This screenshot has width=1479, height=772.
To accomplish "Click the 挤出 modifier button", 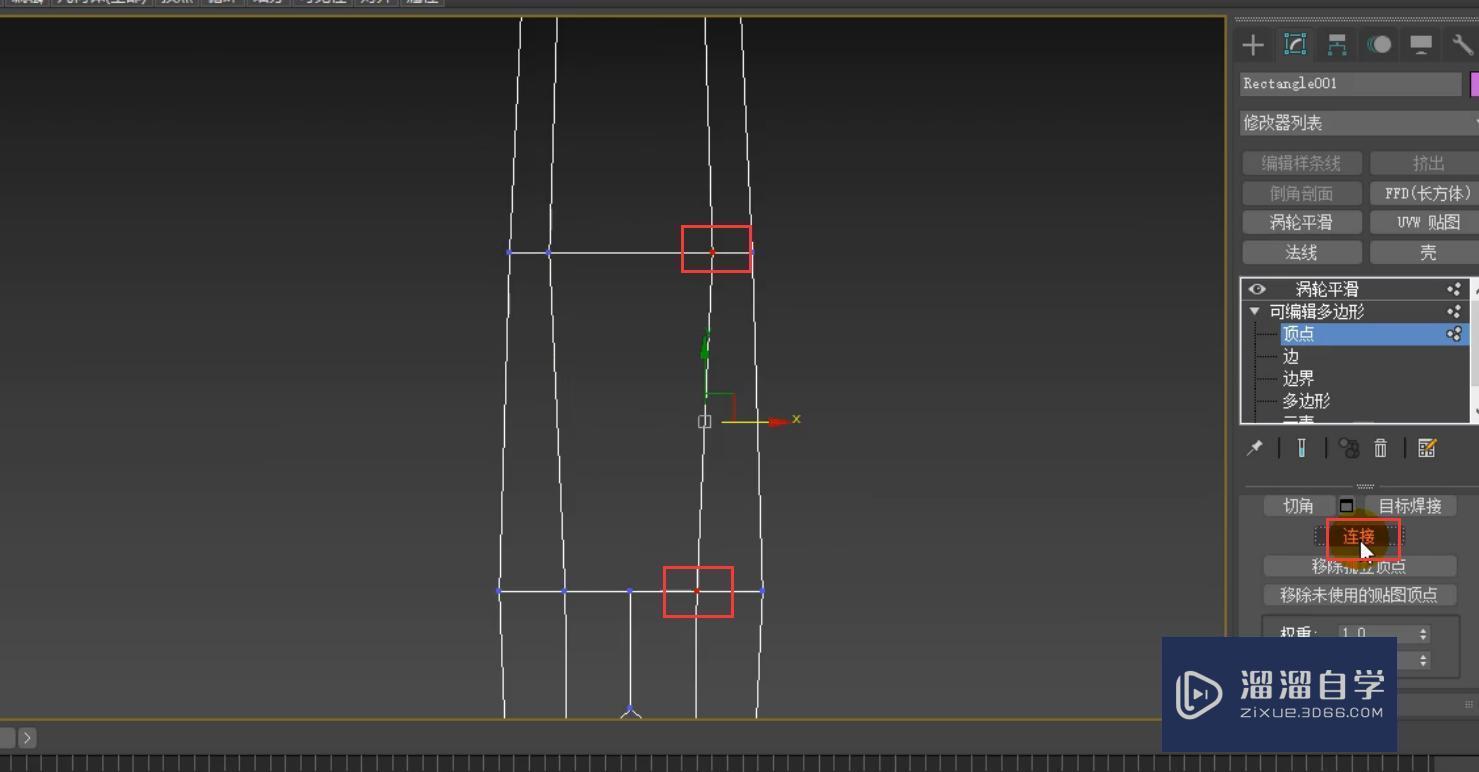I will (1425, 163).
